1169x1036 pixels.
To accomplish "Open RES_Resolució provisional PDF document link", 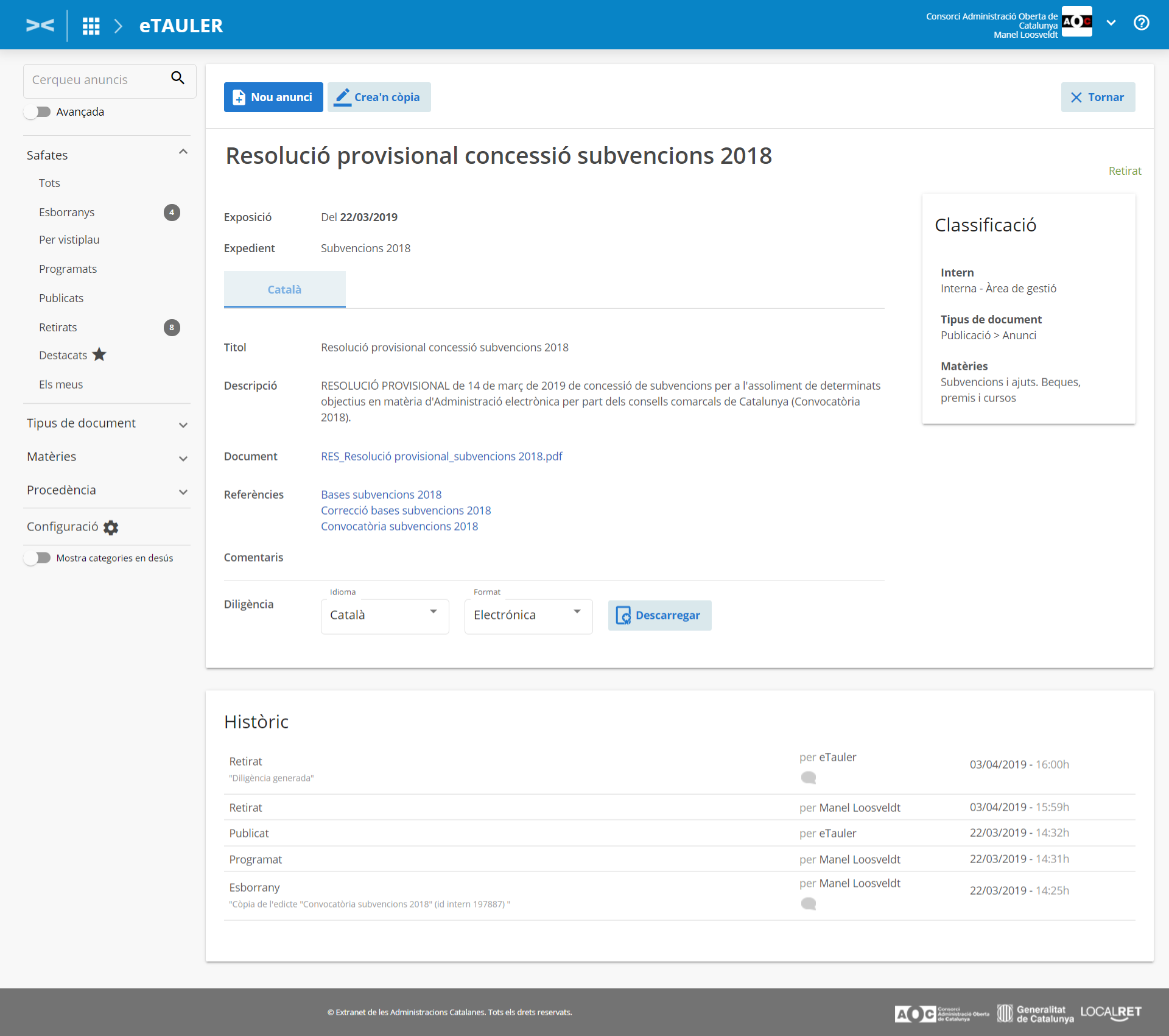I will 441,457.
